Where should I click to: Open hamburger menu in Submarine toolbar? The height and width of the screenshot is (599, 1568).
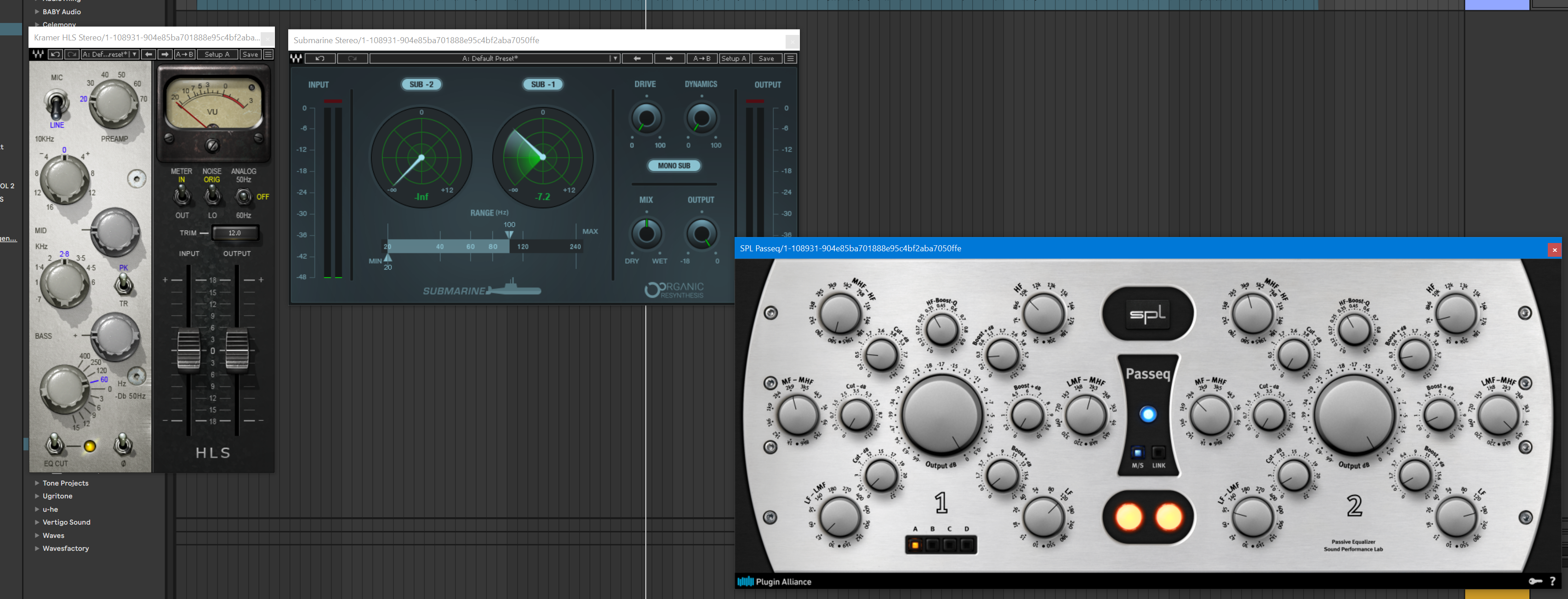[790, 58]
